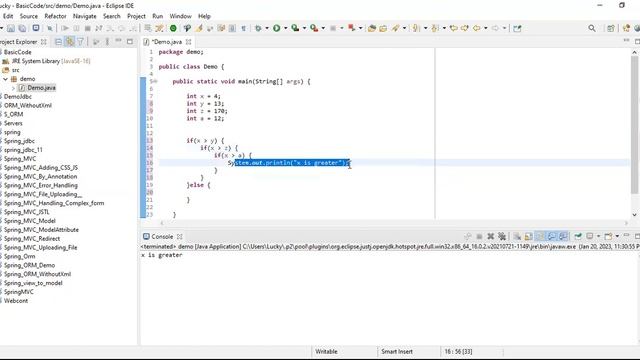Open the Debug button dropdown arrow
Screen dimensions: 640x360
coord(267,28)
